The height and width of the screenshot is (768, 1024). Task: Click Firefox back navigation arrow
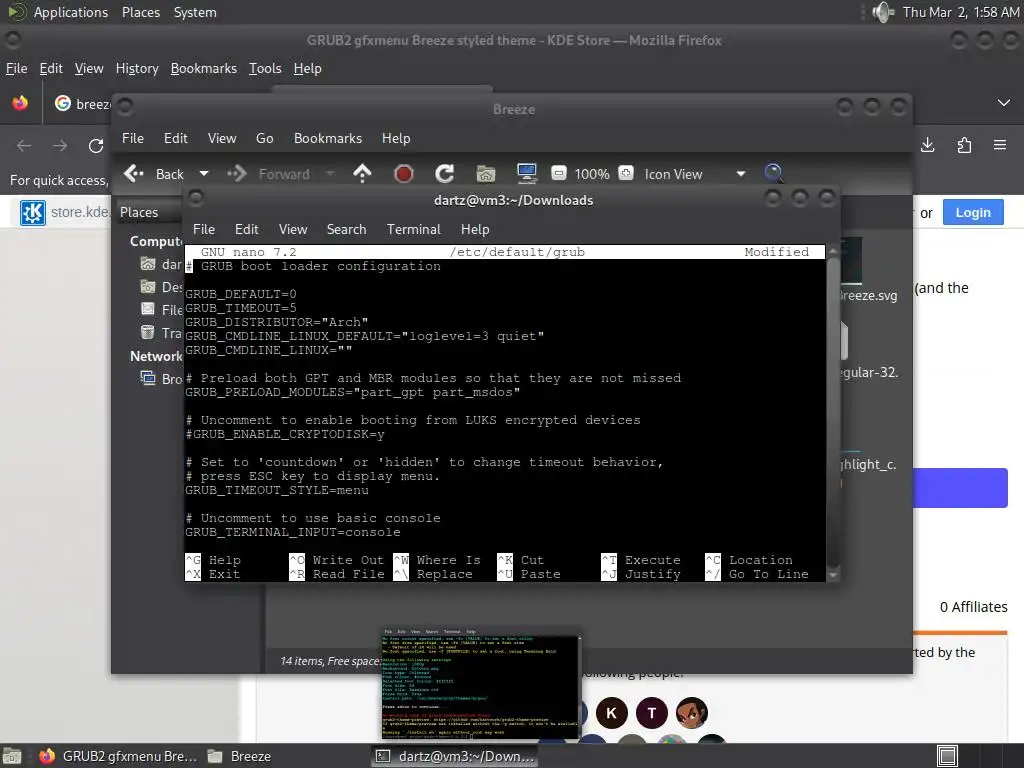24,146
